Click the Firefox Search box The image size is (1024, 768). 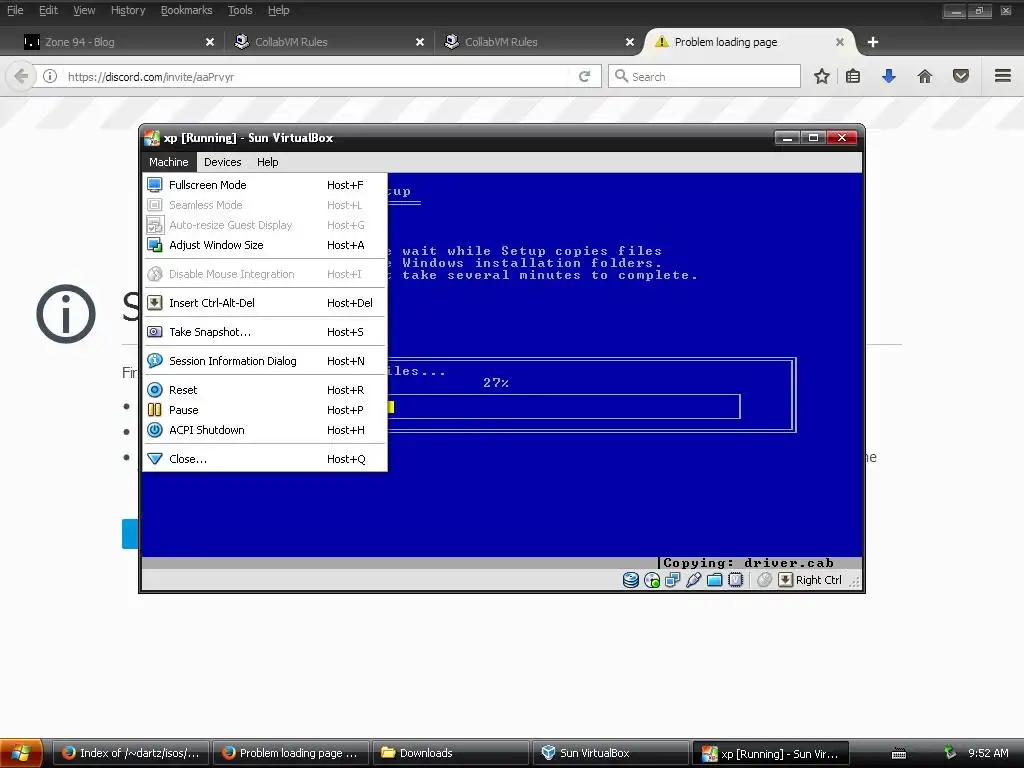click(704, 76)
